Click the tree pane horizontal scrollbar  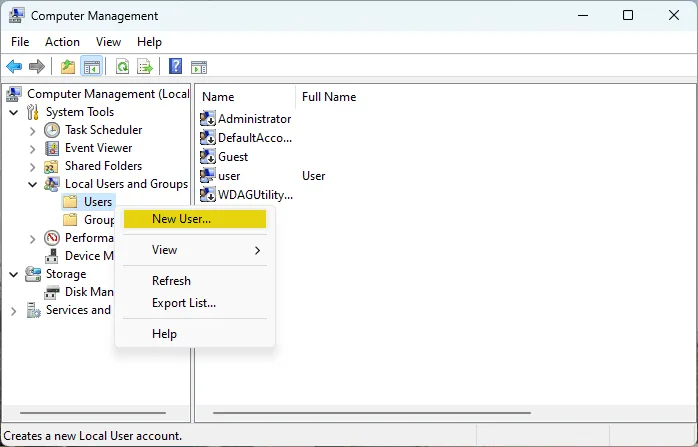93,413
